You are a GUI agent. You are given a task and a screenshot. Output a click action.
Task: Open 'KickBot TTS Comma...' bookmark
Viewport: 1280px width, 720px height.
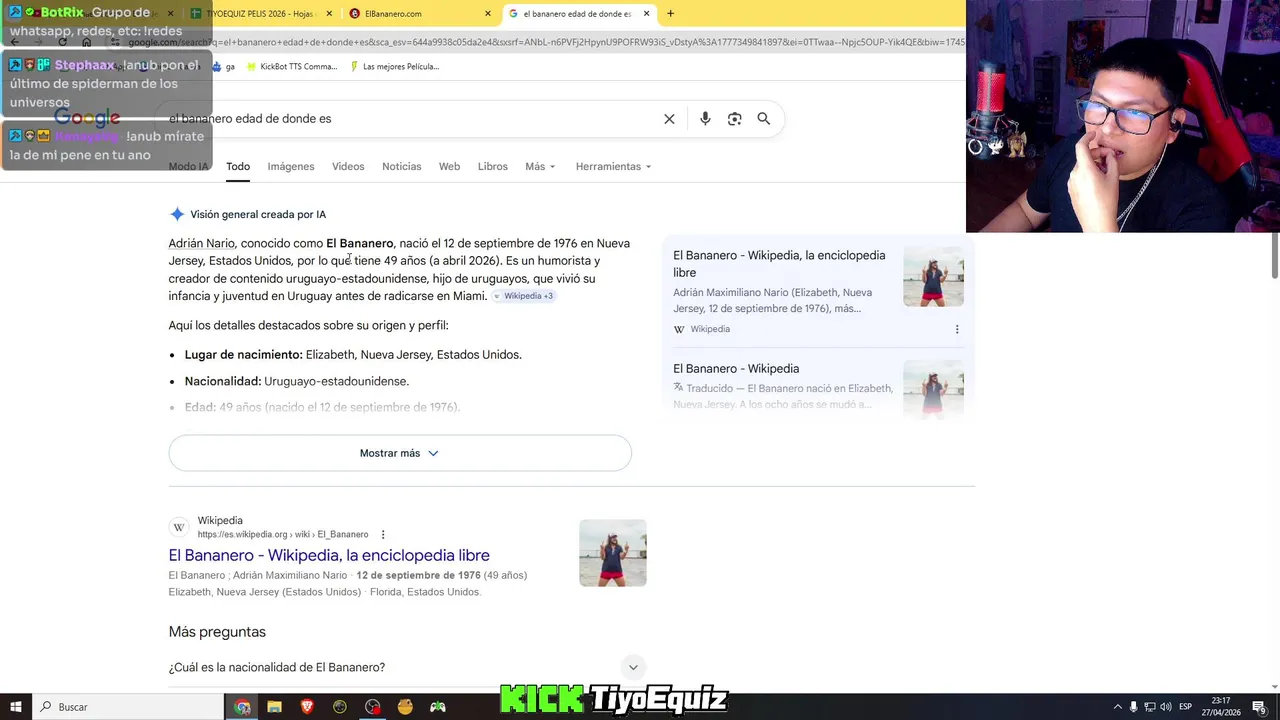point(291,67)
